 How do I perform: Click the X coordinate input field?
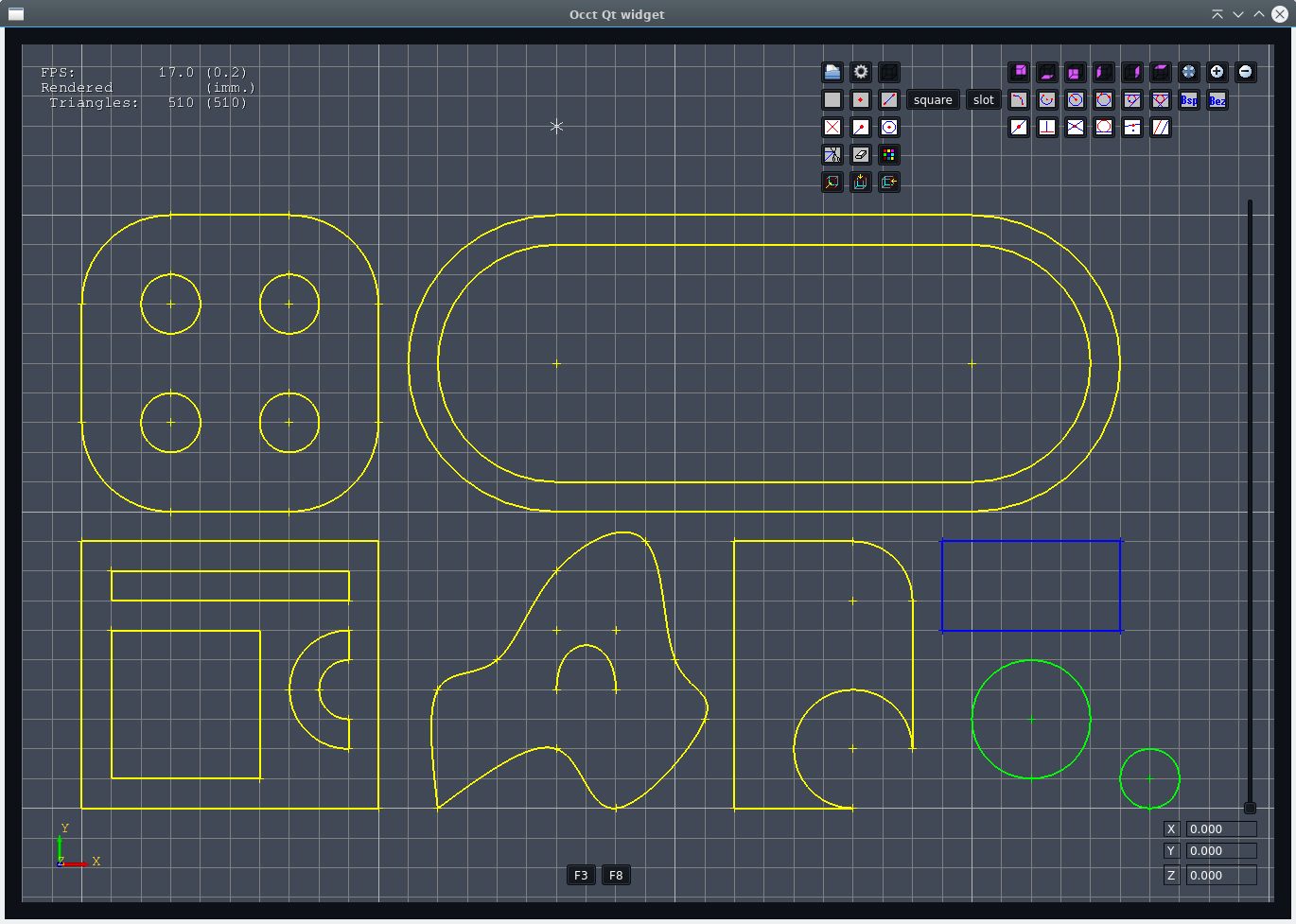click(1221, 828)
